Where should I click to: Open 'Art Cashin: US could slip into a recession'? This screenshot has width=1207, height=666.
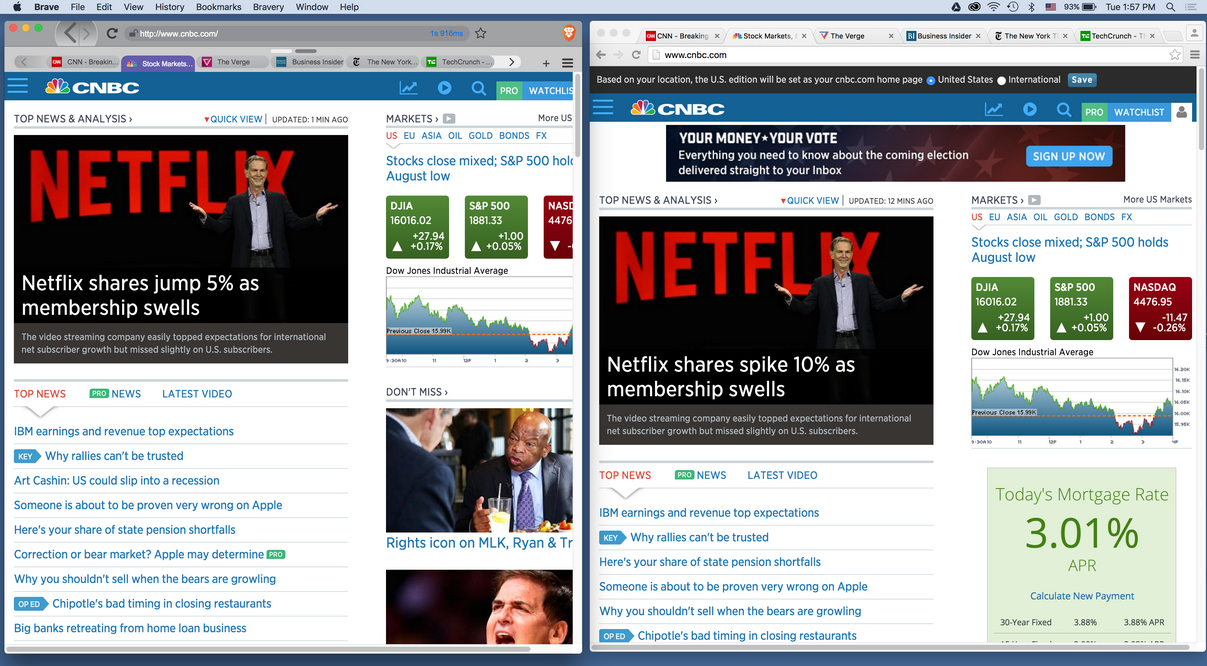tap(117, 481)
